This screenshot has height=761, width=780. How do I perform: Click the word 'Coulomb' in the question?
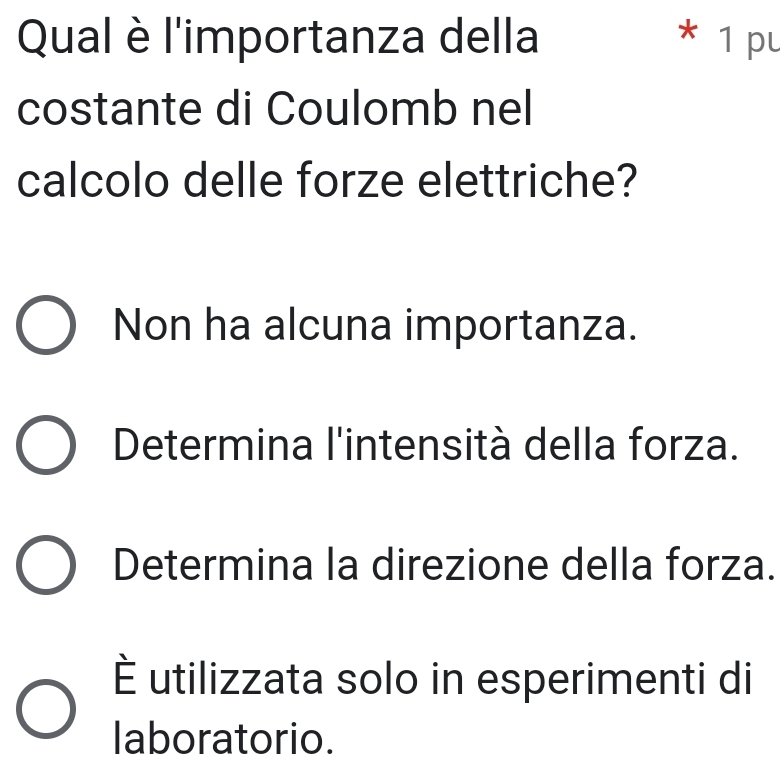[x=362, y=109]
